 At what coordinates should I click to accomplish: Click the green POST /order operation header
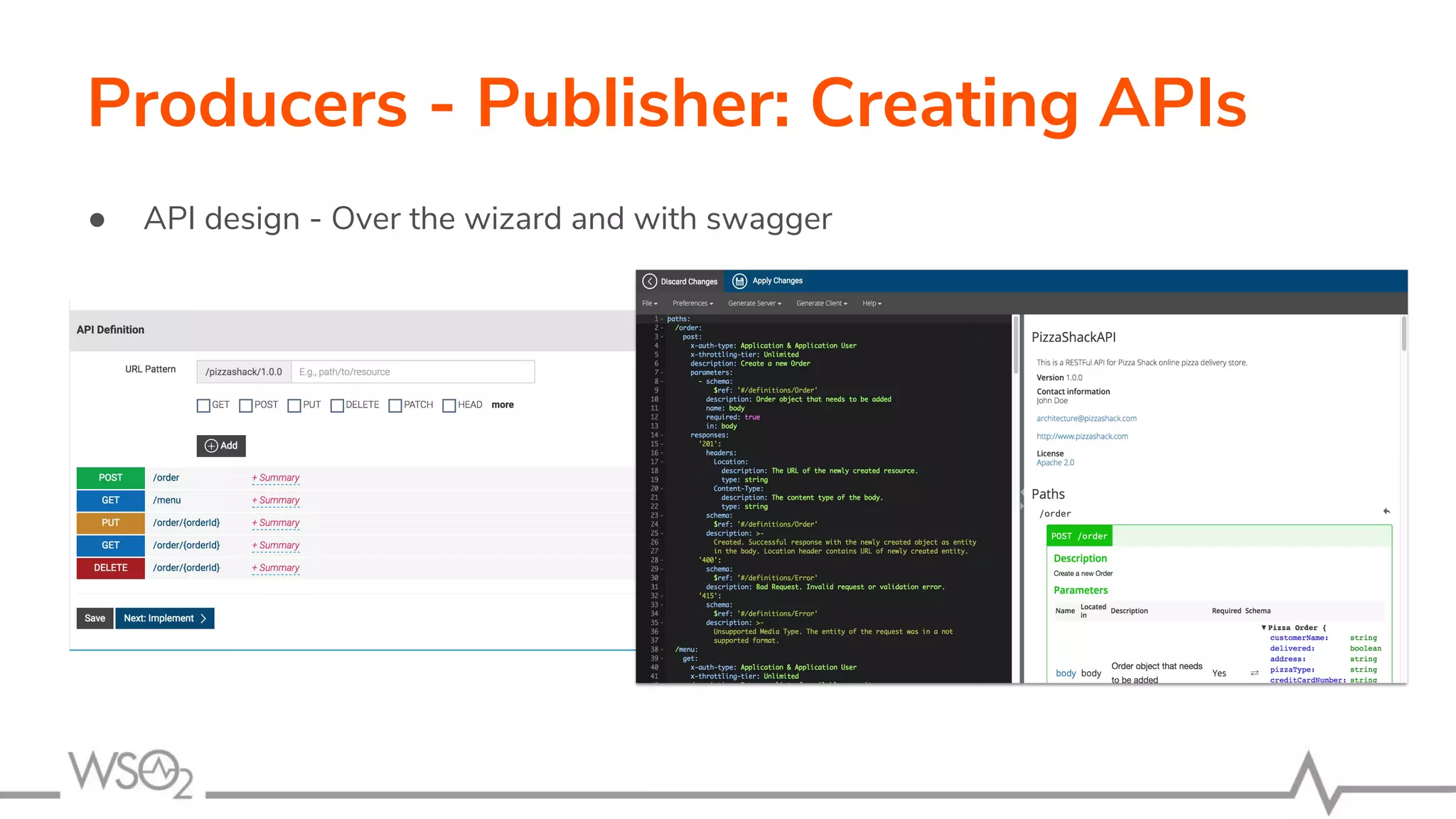1080,536
